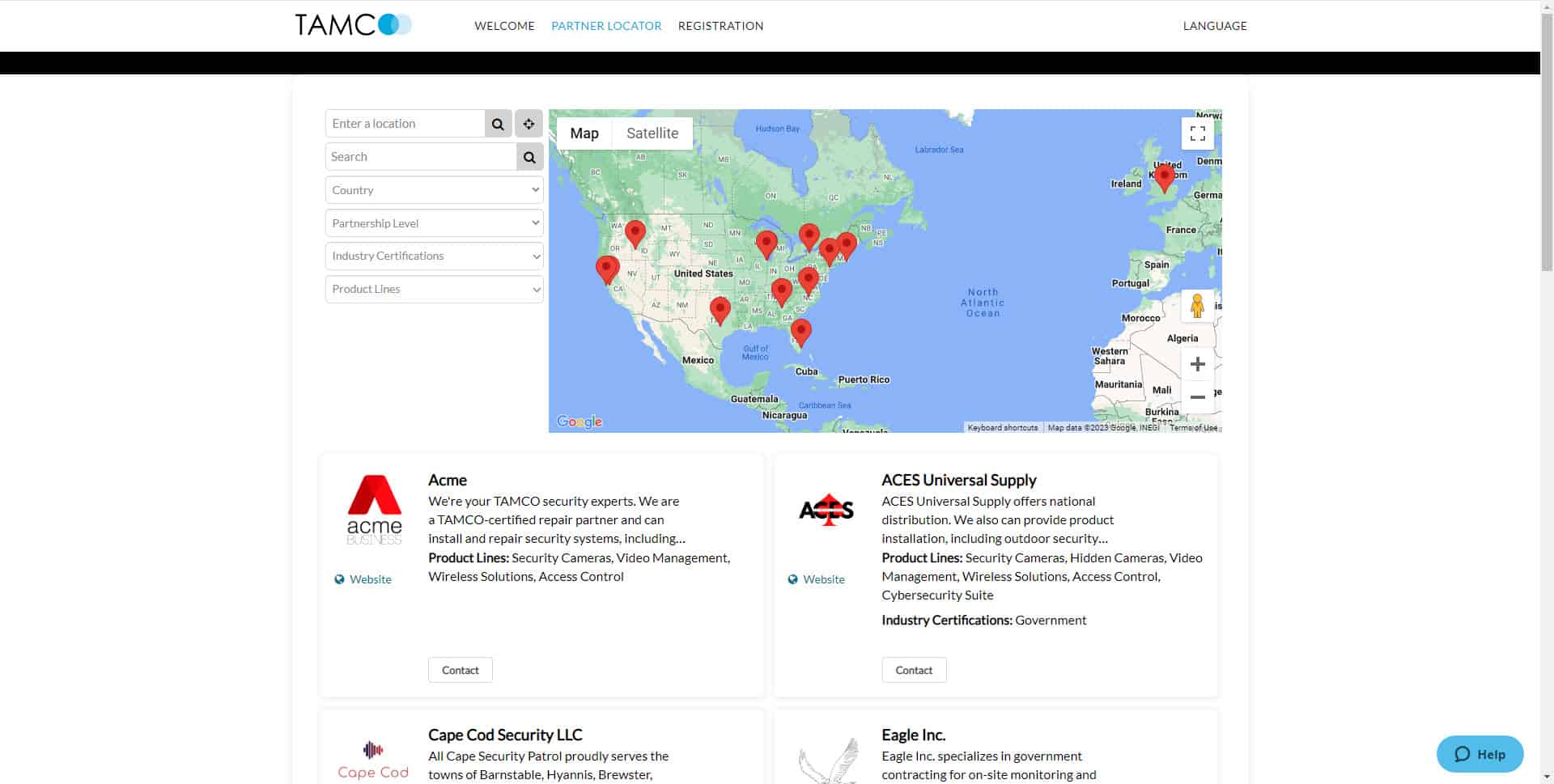Click the Street View pegman icon
Image resolution: width=1554 pixels, height=784 pixels.
(x=1197, y=306)
